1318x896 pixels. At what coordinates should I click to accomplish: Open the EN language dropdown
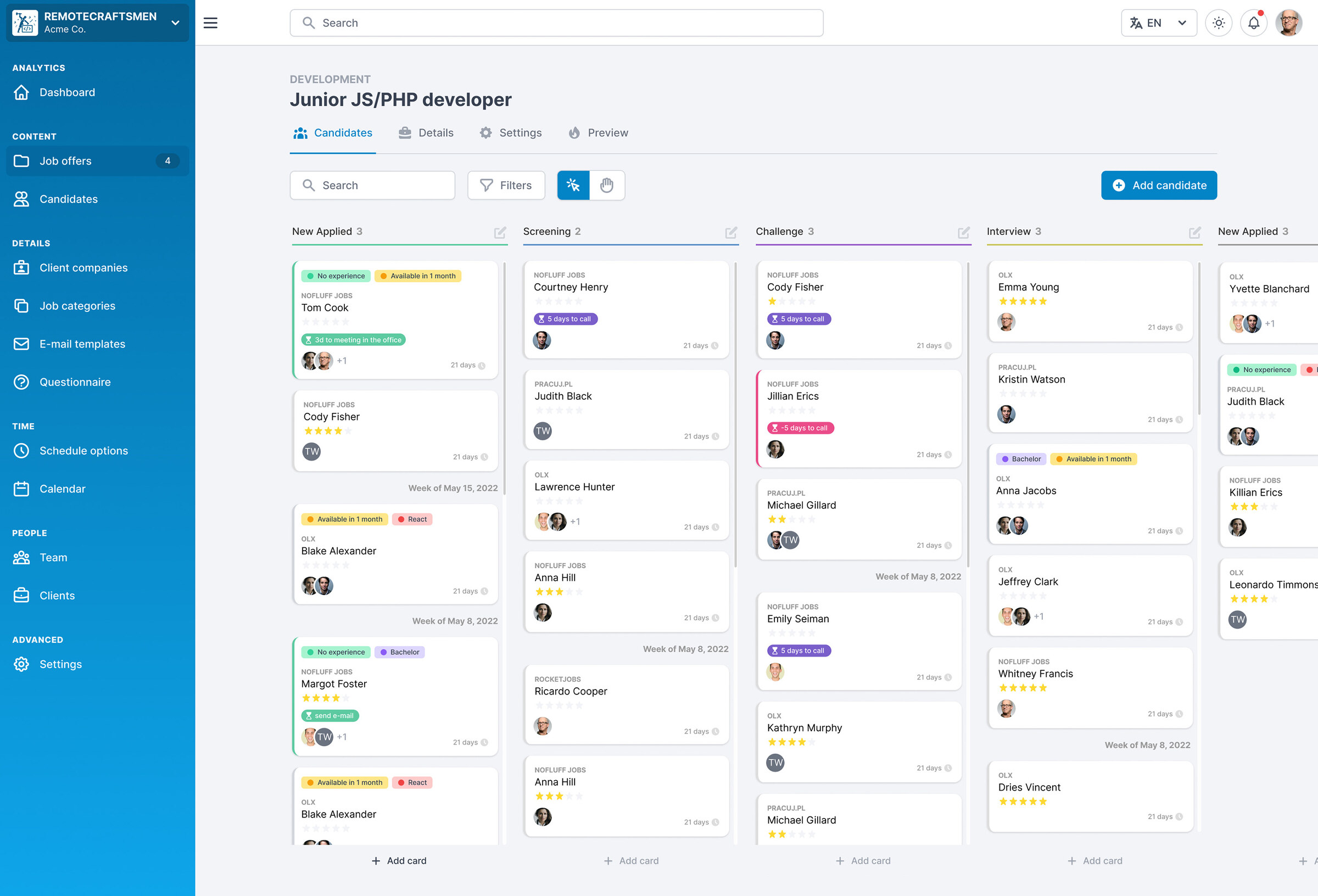pyautogui.click(x=1159, y=23)
